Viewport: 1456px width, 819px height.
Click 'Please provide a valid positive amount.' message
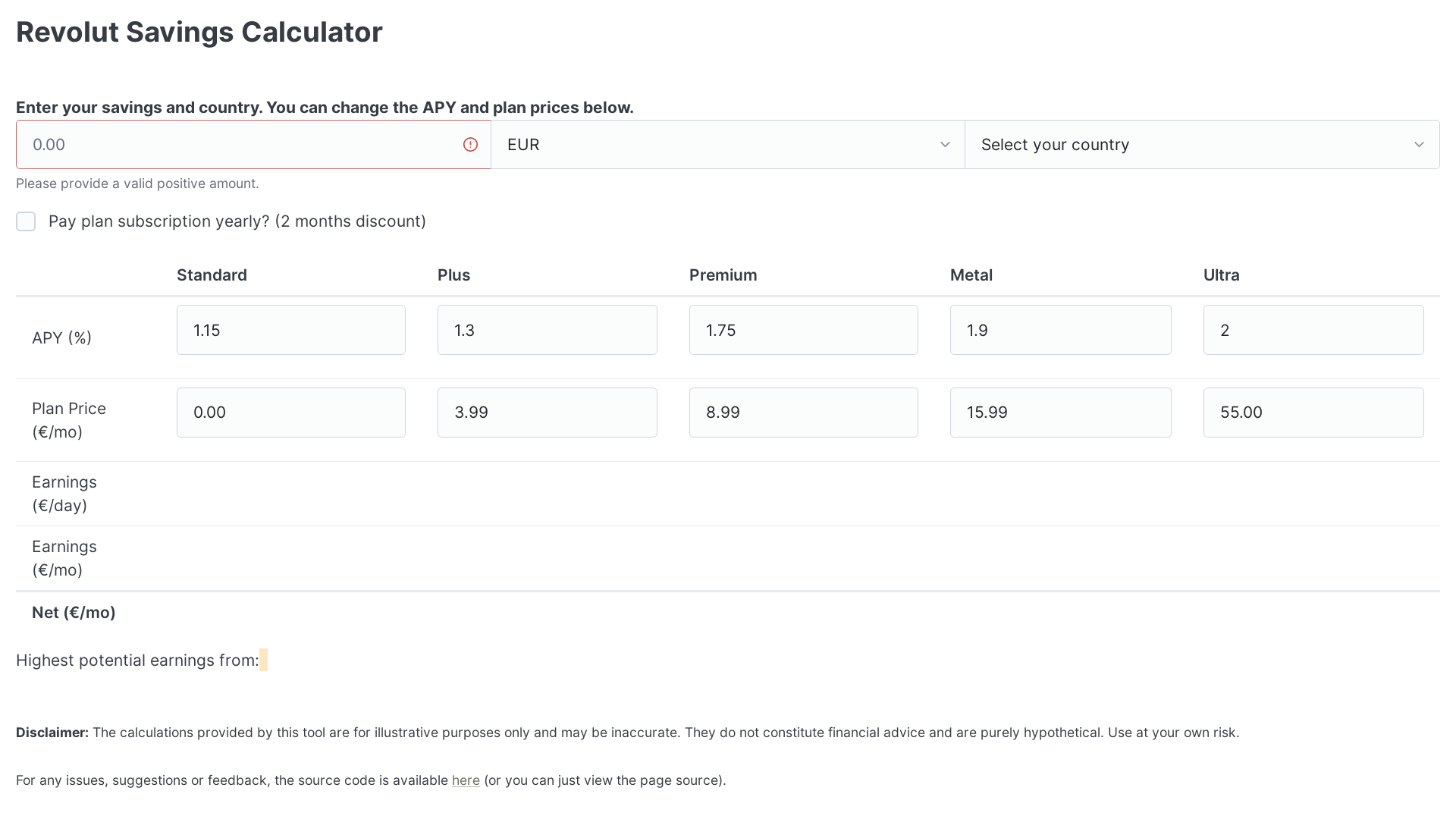[137, 184]
